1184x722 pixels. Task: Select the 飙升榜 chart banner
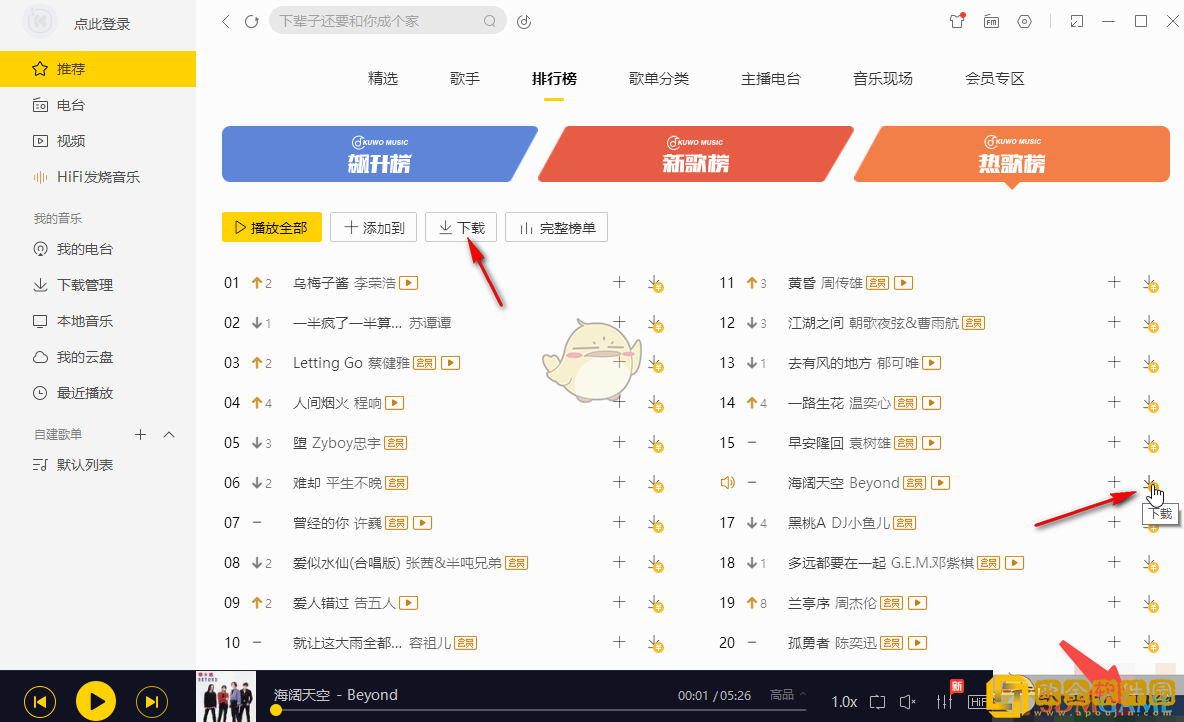pyautogui.click(x=379, y=154)
